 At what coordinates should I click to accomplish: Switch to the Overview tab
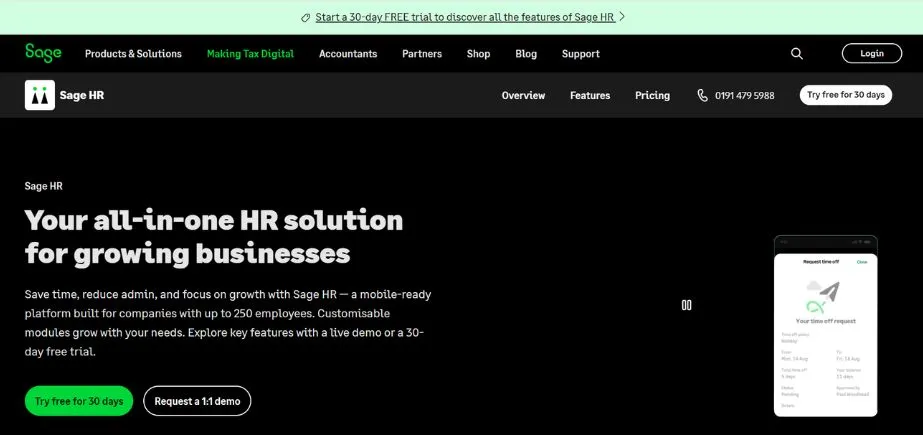coord(523,95)
